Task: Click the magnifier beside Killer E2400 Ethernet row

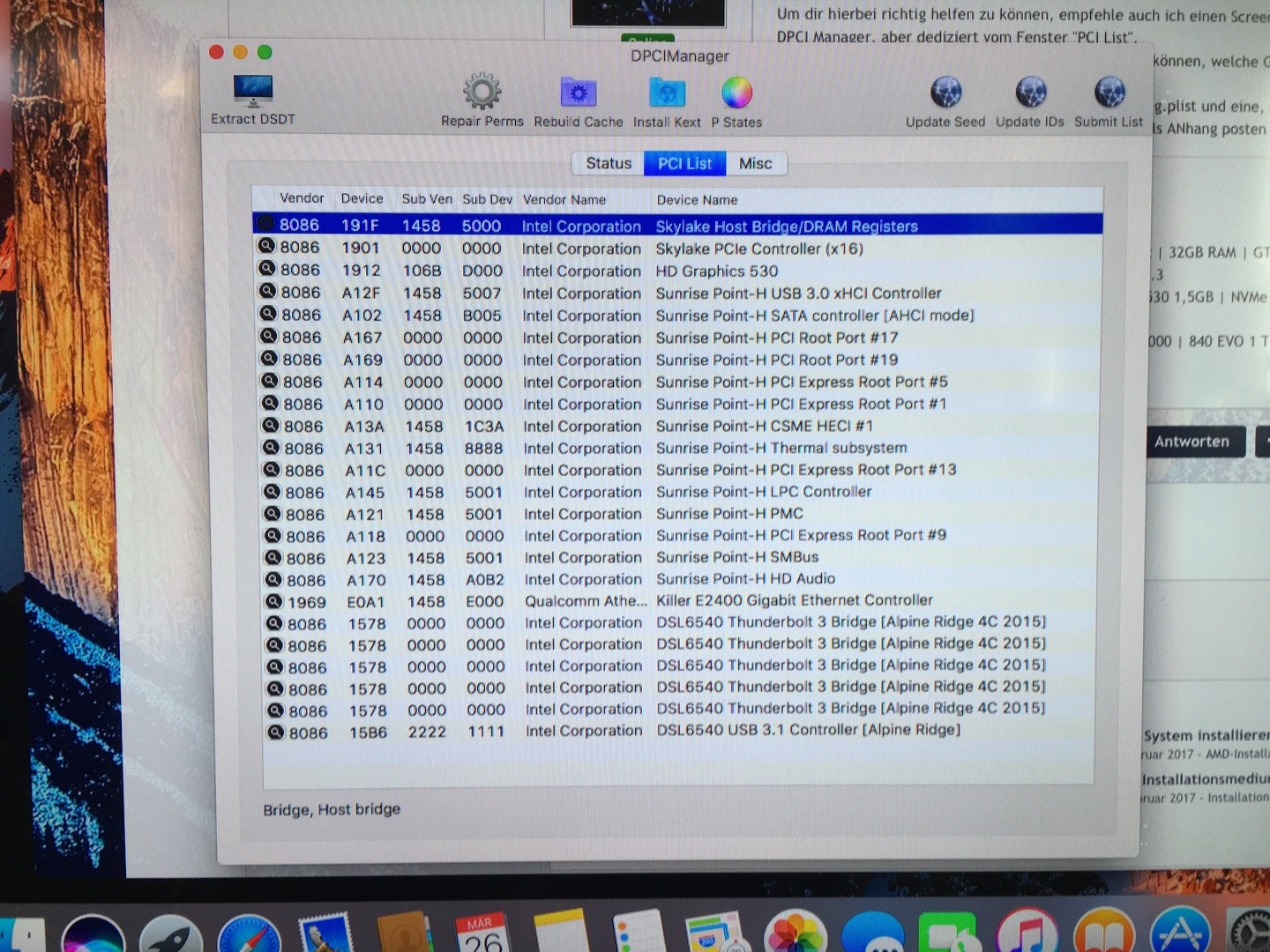Action: [274, 601]
